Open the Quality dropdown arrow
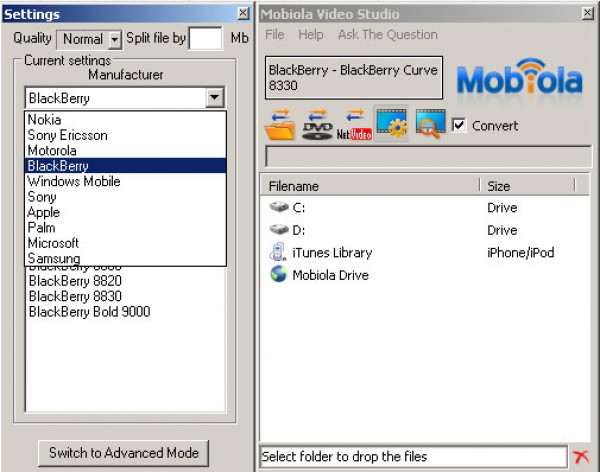The image size is (600, 472). 114,39
